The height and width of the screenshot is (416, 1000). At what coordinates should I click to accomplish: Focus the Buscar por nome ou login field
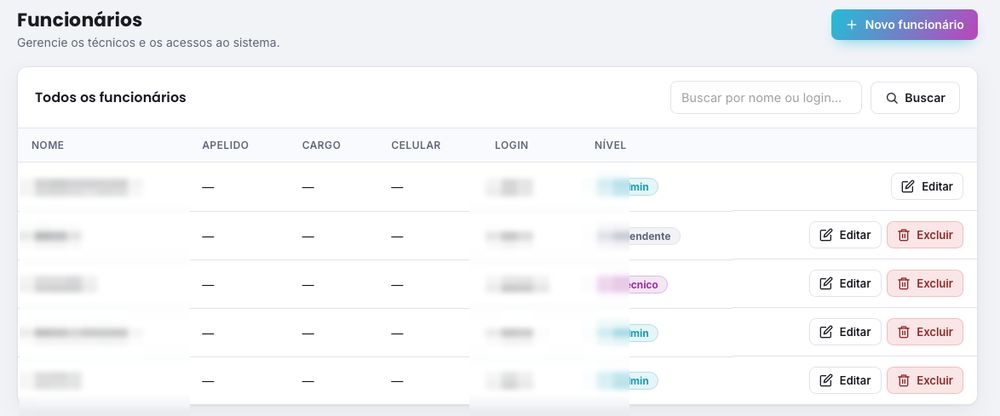tap(766, 98)
